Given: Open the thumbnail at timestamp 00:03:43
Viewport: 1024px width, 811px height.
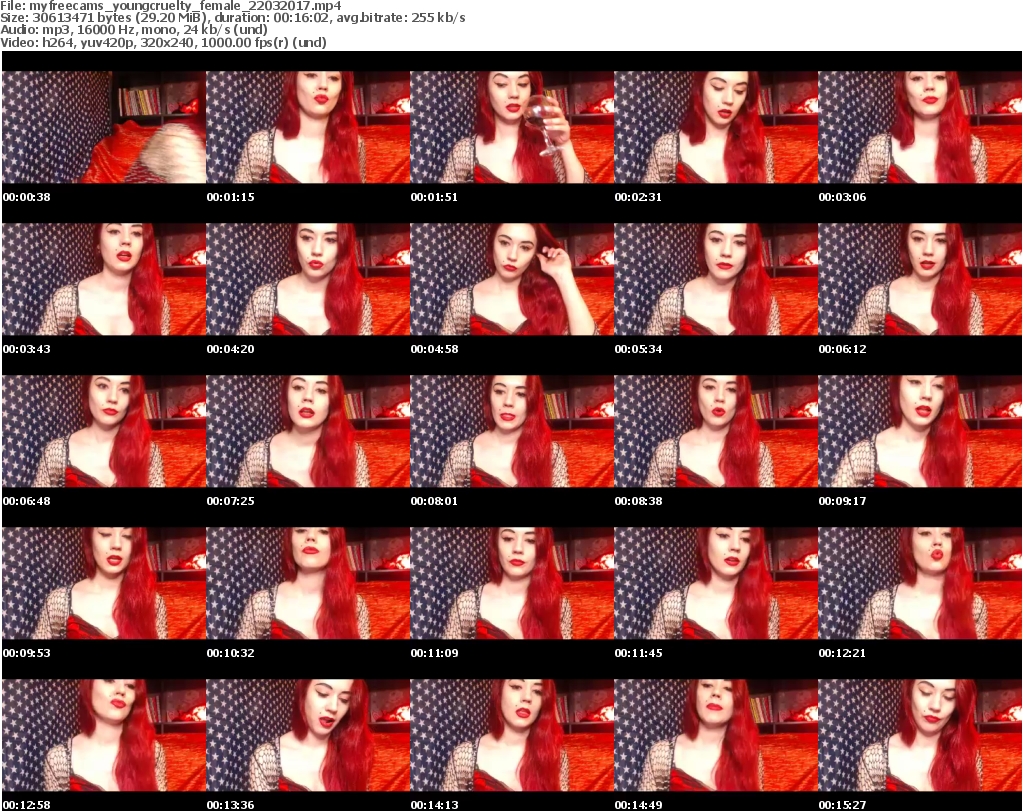Looking at the screenshot, I should point(104,279).
